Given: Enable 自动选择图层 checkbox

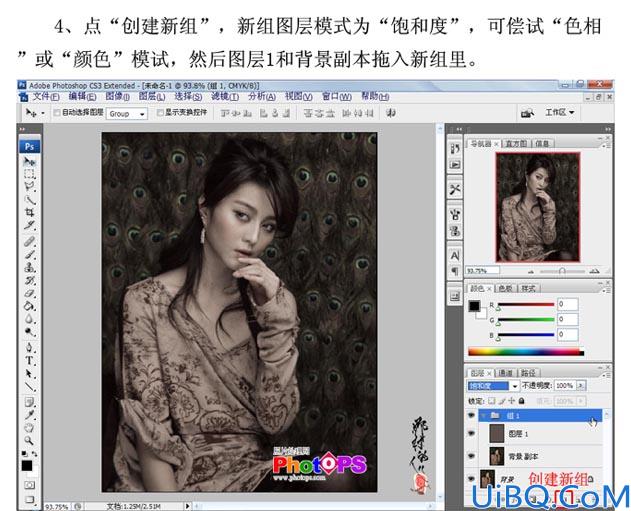Looking at the screenshot, I should (x=57, y=113).
